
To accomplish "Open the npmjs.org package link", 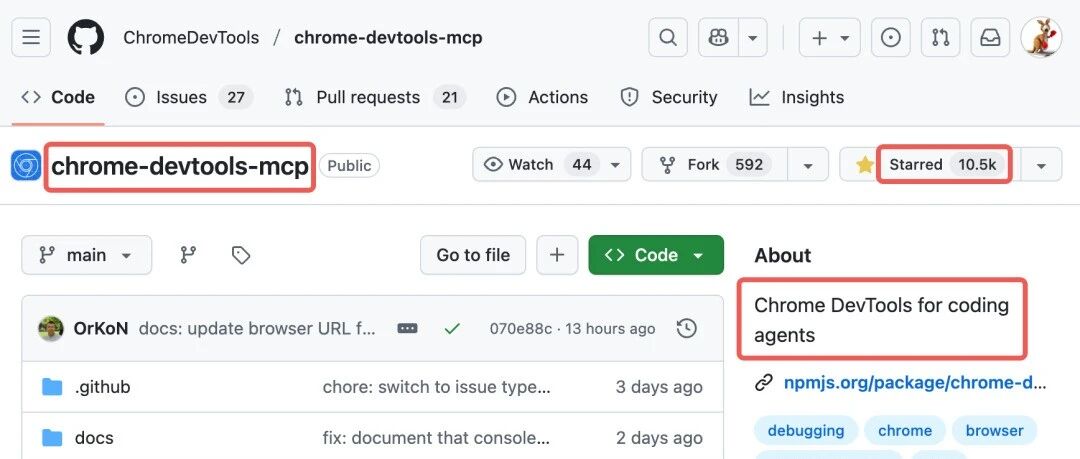I will point(915,382).
